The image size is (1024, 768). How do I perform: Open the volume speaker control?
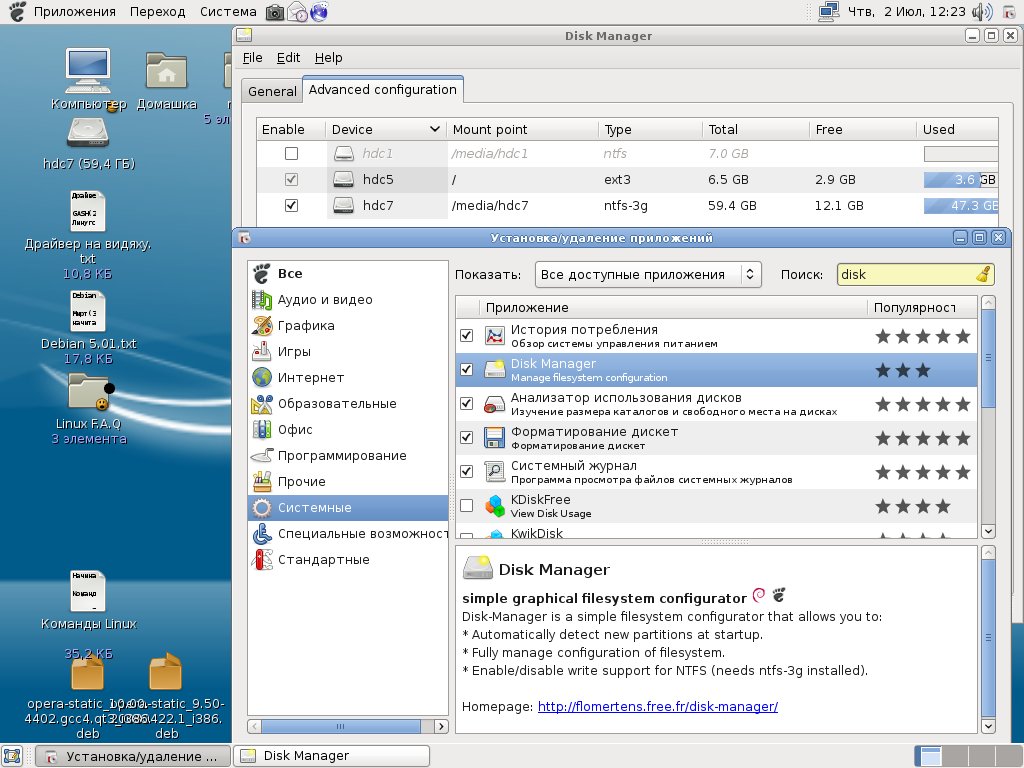click(x=981, y=12)
